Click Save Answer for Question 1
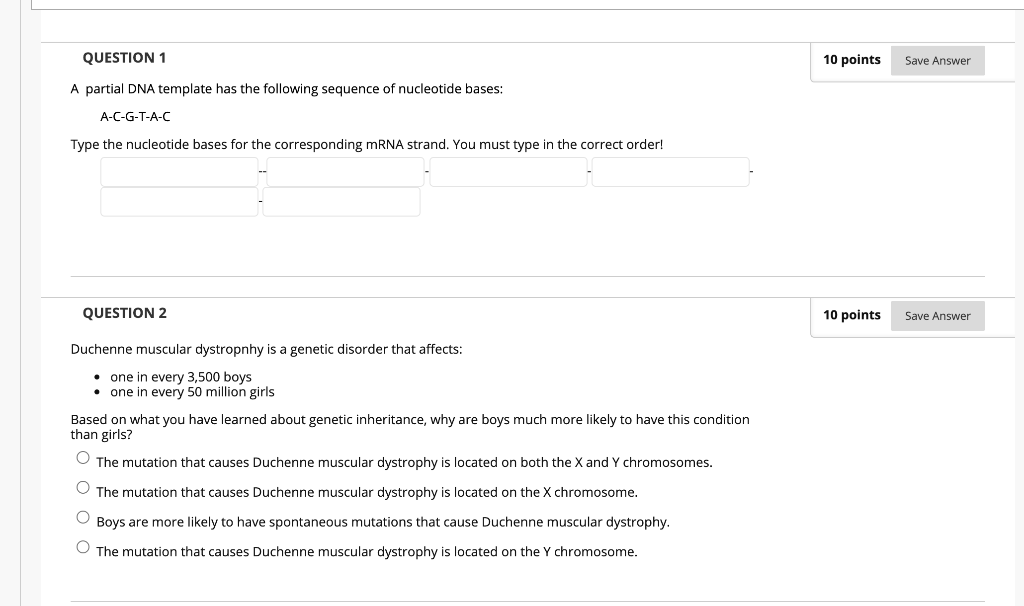Image resolution: width=1024 pixels, height=606 pixels. point(936,60)
